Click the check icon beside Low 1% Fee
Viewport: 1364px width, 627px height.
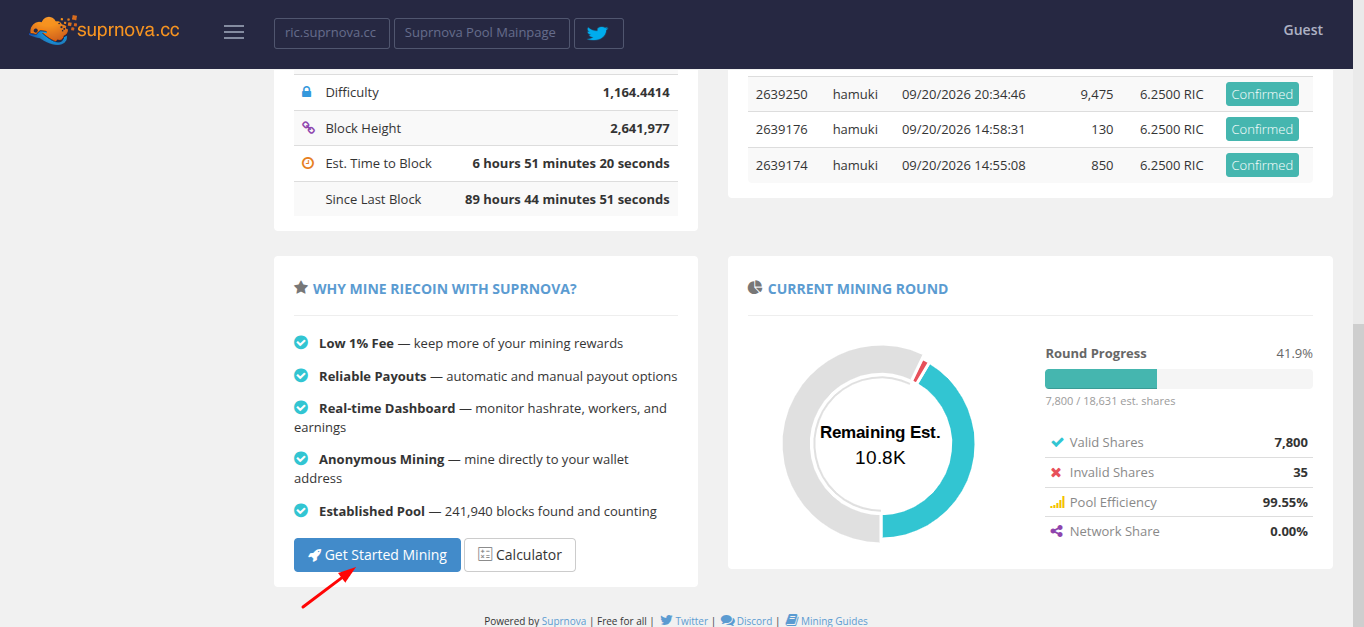[301, 343]
